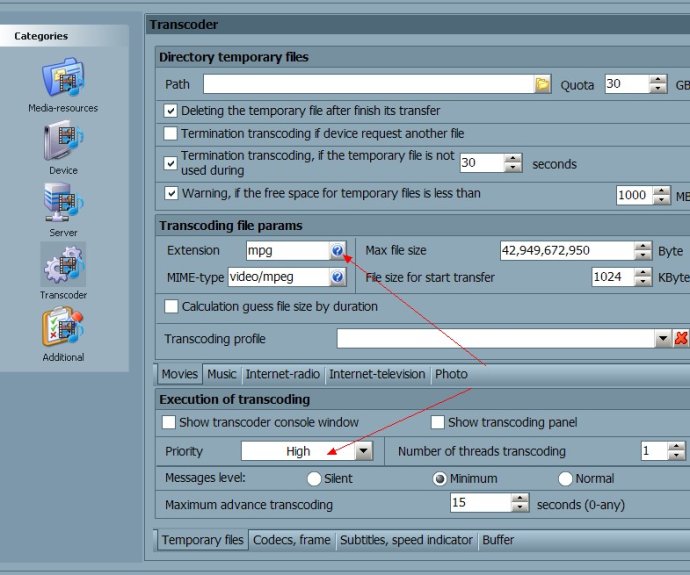Open the Transcoding profile dropdown

[x=663, y=339]
